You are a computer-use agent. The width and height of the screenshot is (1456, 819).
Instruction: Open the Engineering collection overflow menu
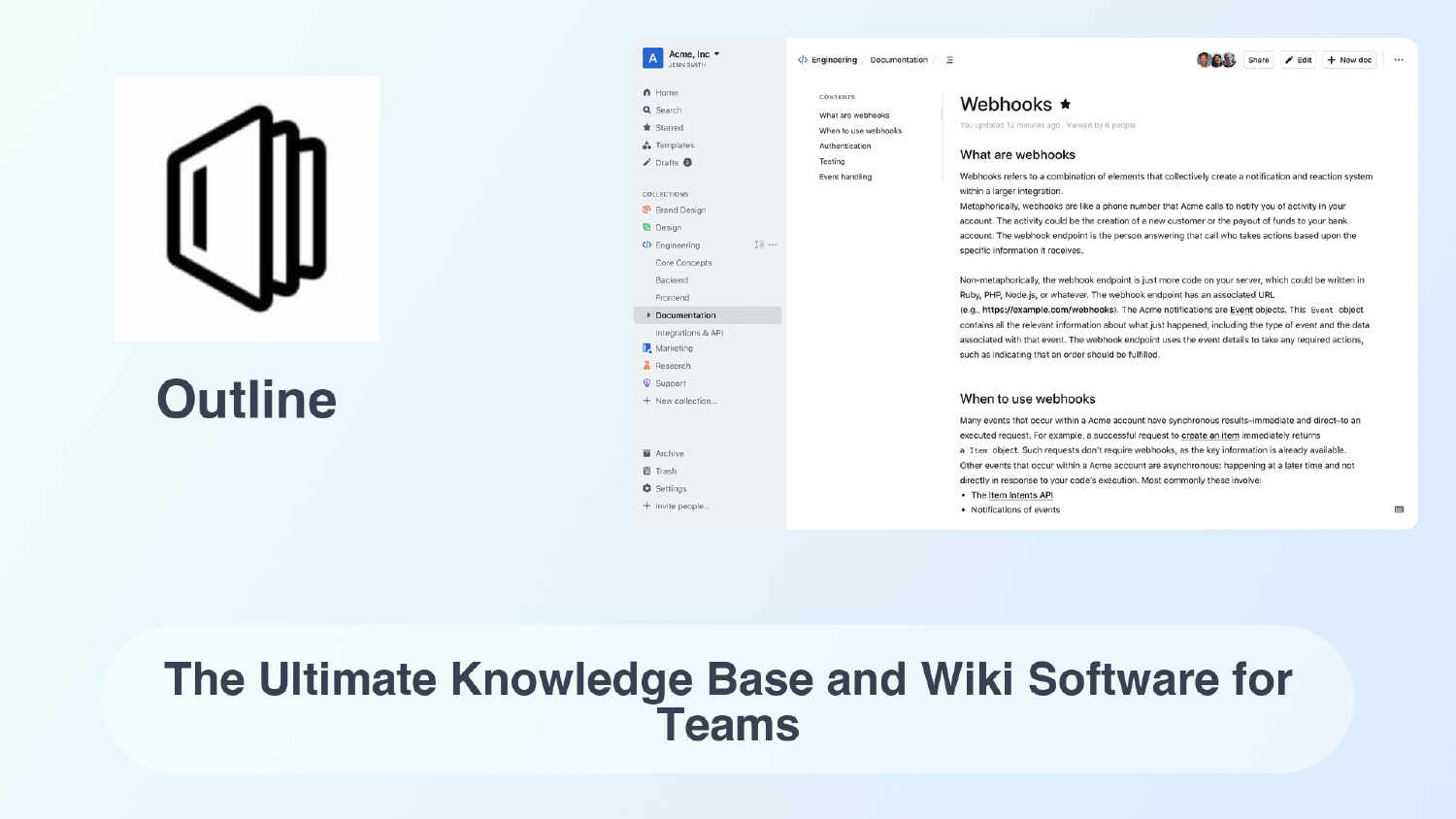tap(773, 245)
